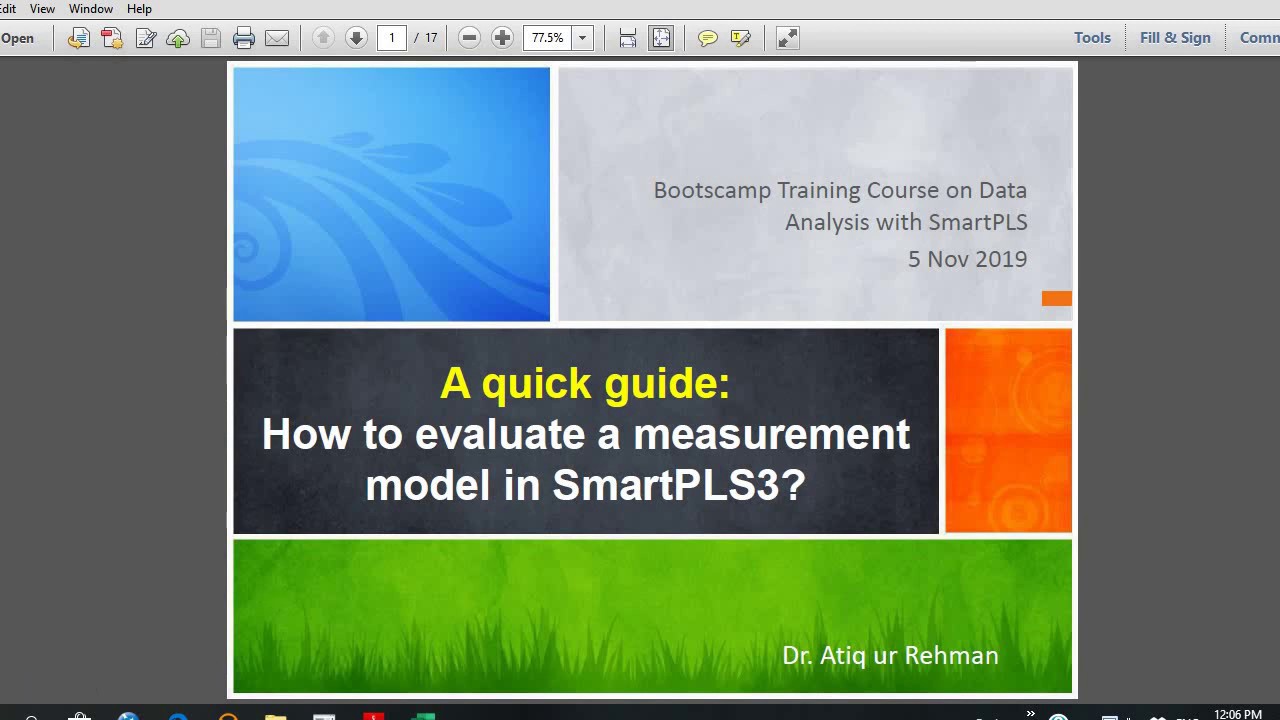Viewport: 1280px width, 720px height.
Task: Click the text Analysis with SmartPLS
Action: tap(906, 222)
